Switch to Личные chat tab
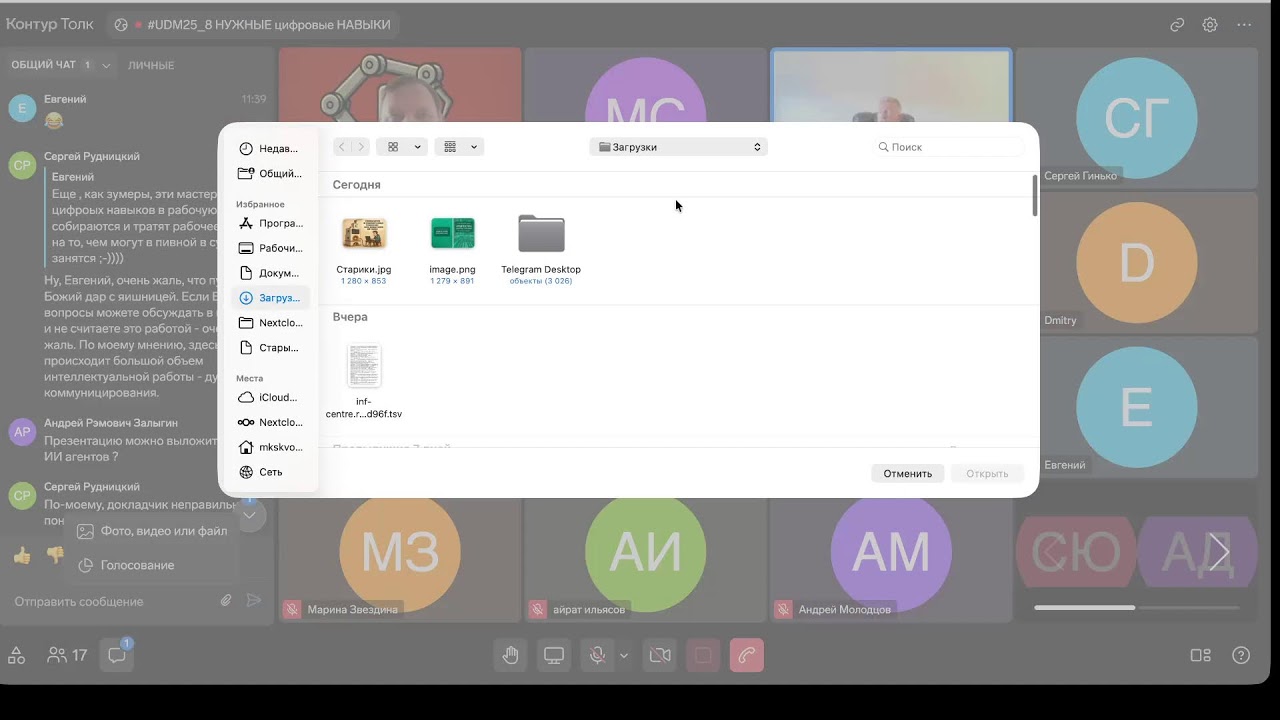Image resolution: width=1280 pixels, height=720 pixels. 151,65
